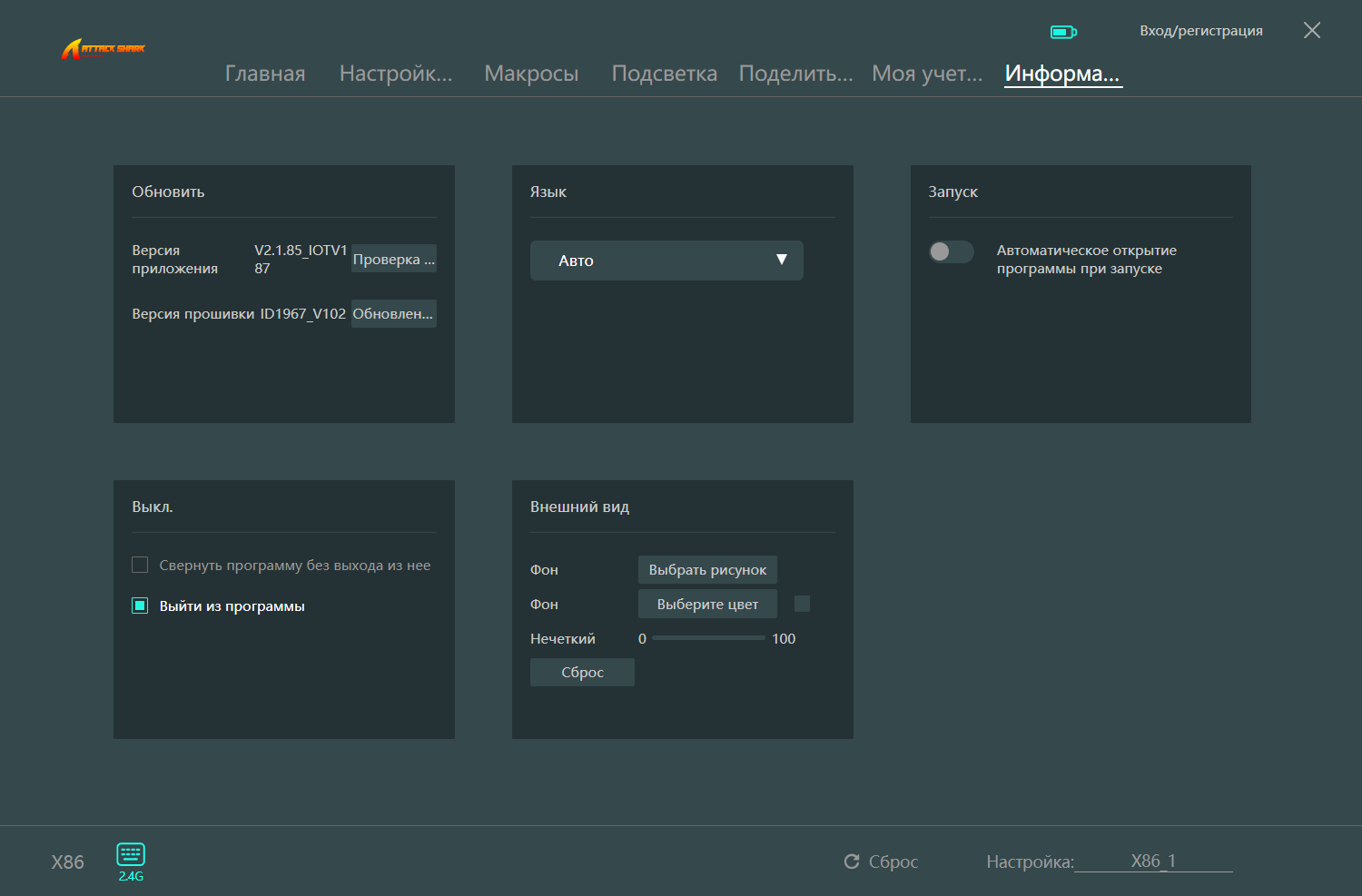
Task: Select the exit program checkbox
Action: 140,606
